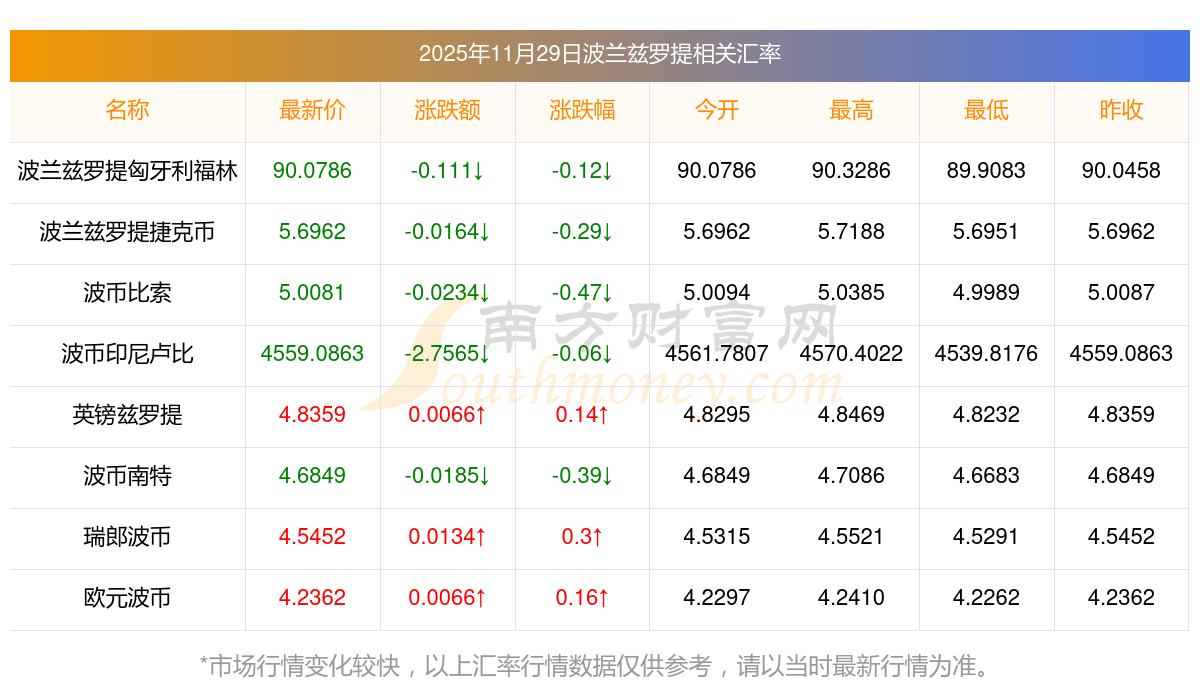Select the 今开 column header
Image resolution: width=1200 pixels, height=697 pixels.
point(717,110)
